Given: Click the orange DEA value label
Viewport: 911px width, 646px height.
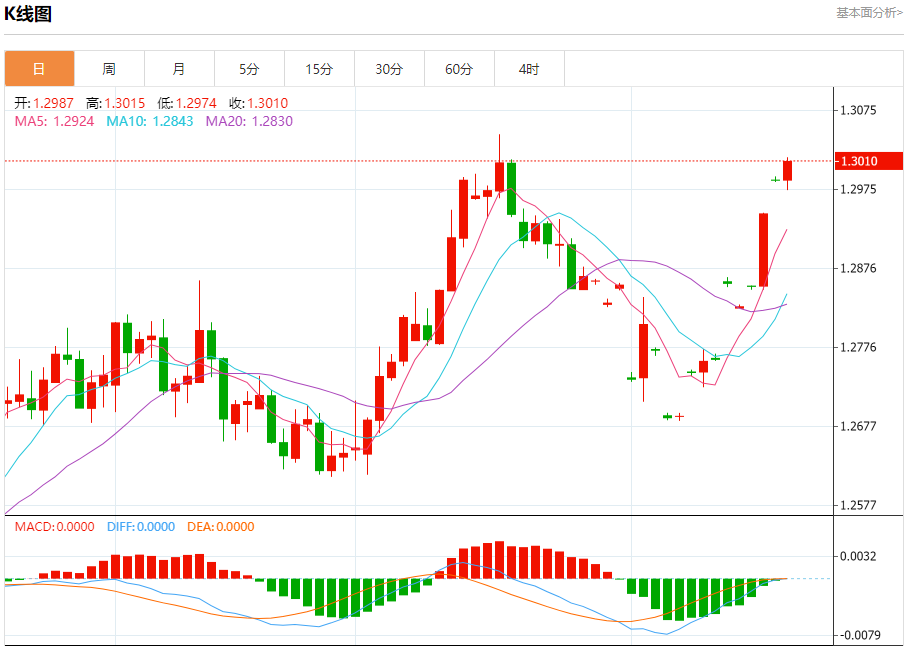Looking at the screenshot, I should pos(220,527).
